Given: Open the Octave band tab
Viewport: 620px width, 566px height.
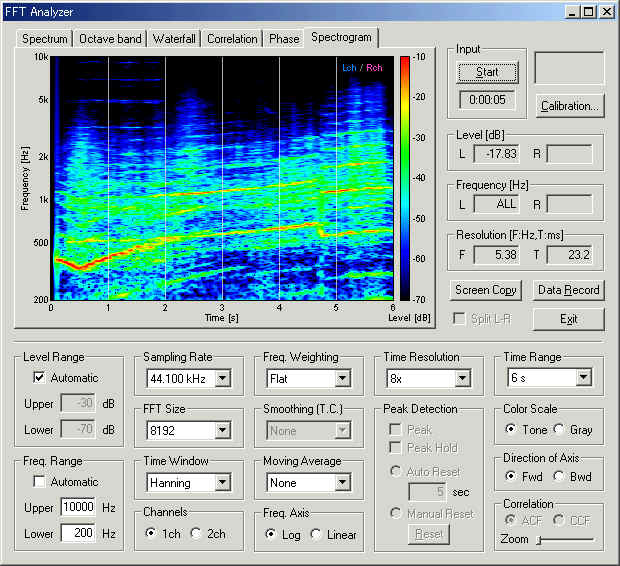Looking at the screenshot, I should tap(110, 39).
